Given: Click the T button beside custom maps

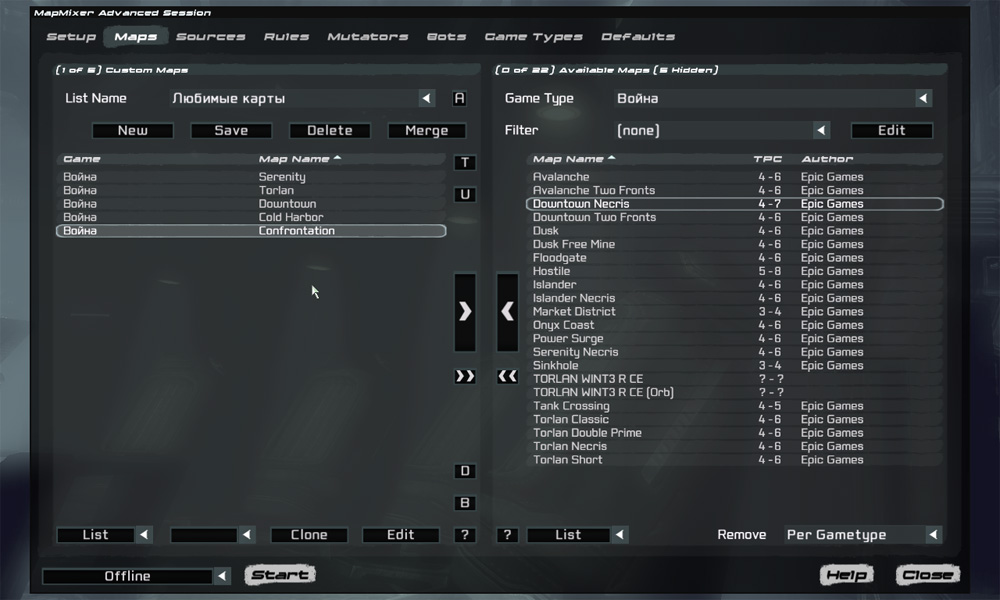Looking at the screenshot, I should (x=465, y=163).
